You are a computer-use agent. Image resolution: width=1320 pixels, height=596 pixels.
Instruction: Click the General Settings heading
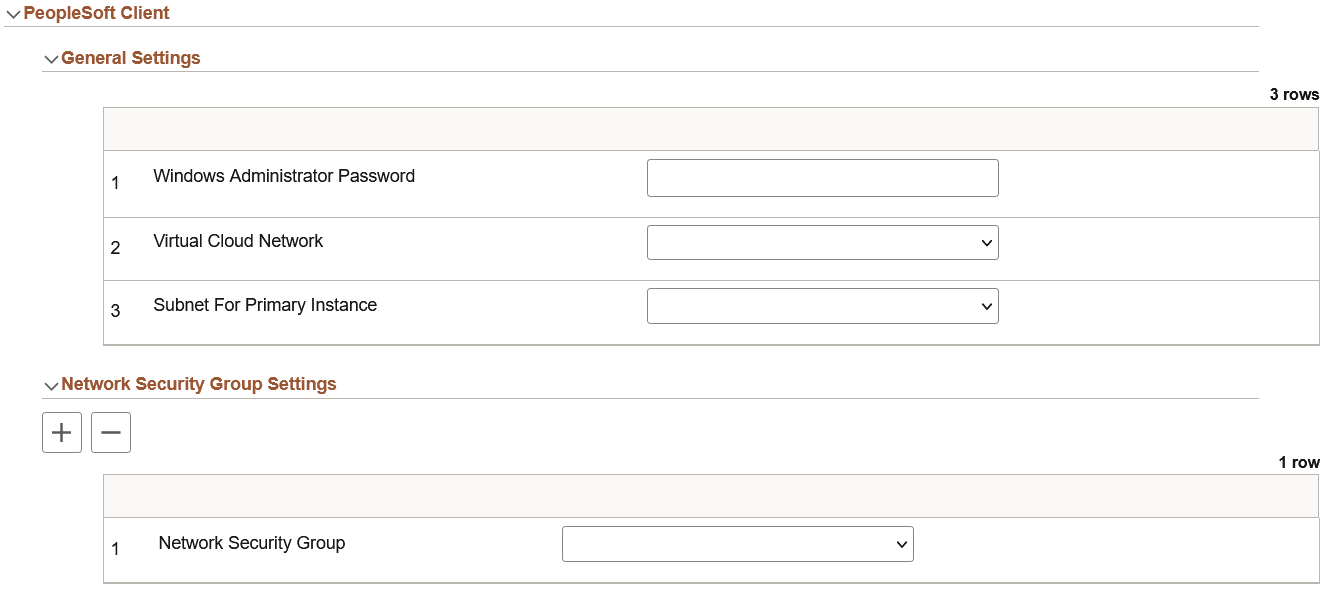(131, 58)
